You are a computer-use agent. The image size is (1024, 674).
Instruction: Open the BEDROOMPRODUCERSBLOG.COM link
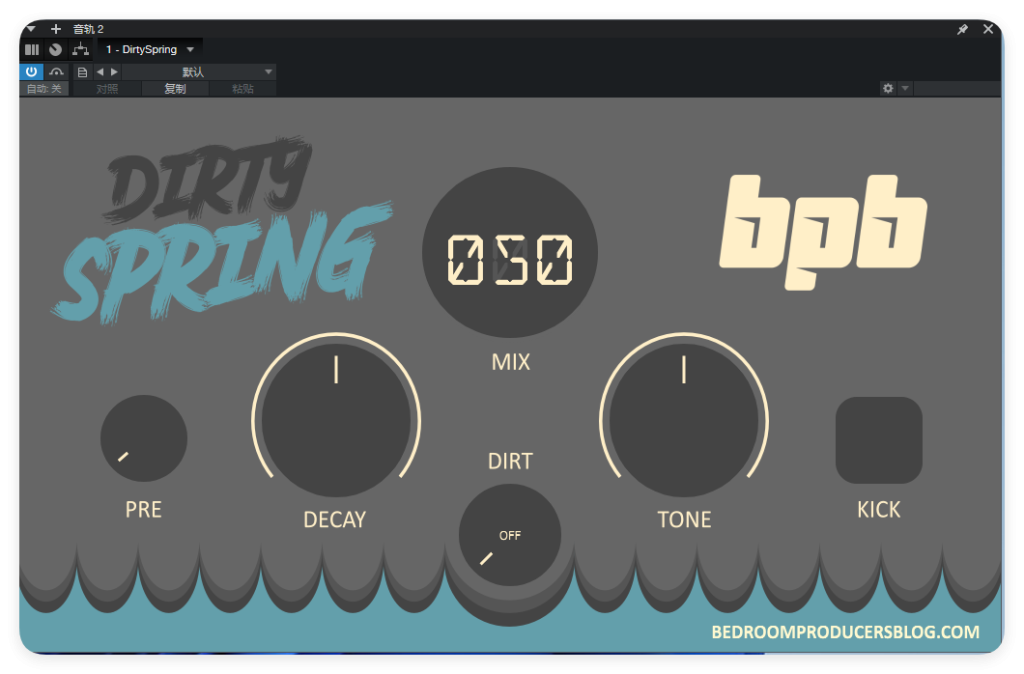point(845,632)
